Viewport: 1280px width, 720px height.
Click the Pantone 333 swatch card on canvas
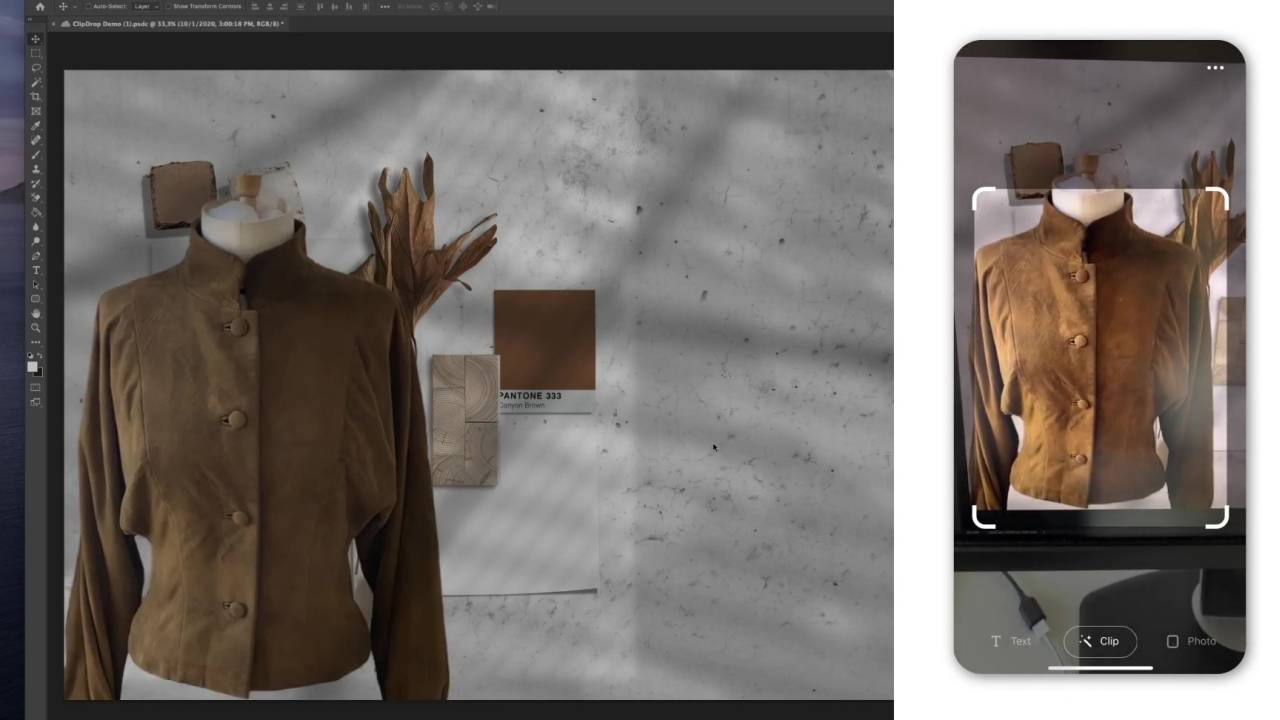[545, 352]
